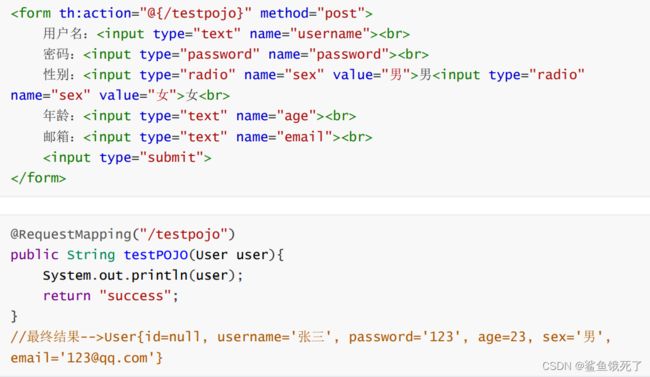Click the sex value 女 line
This screenshot has height=377, width=650.
click(120, 95)
